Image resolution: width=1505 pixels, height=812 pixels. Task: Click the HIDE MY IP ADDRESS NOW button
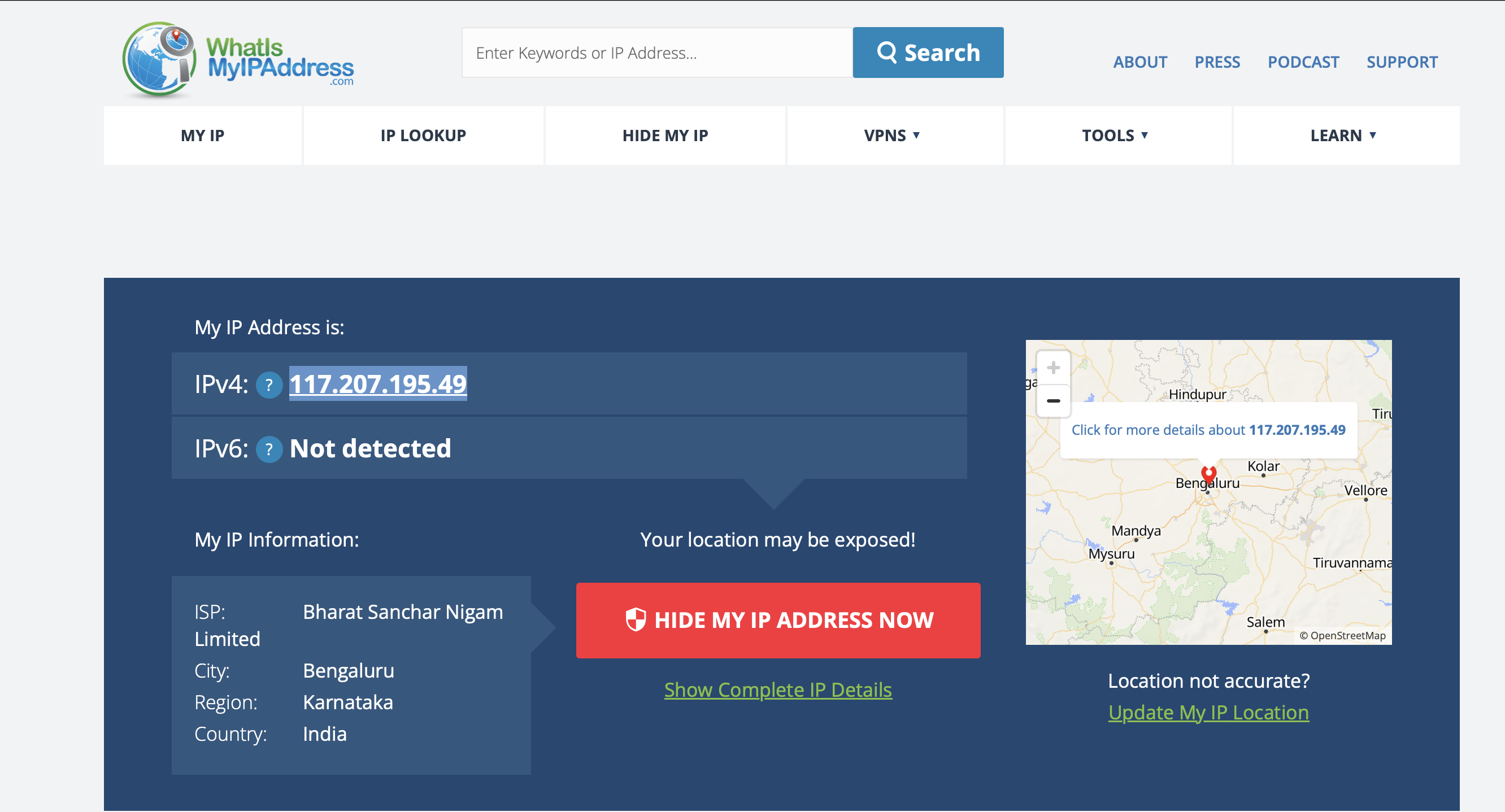click(x=778, y=621)
